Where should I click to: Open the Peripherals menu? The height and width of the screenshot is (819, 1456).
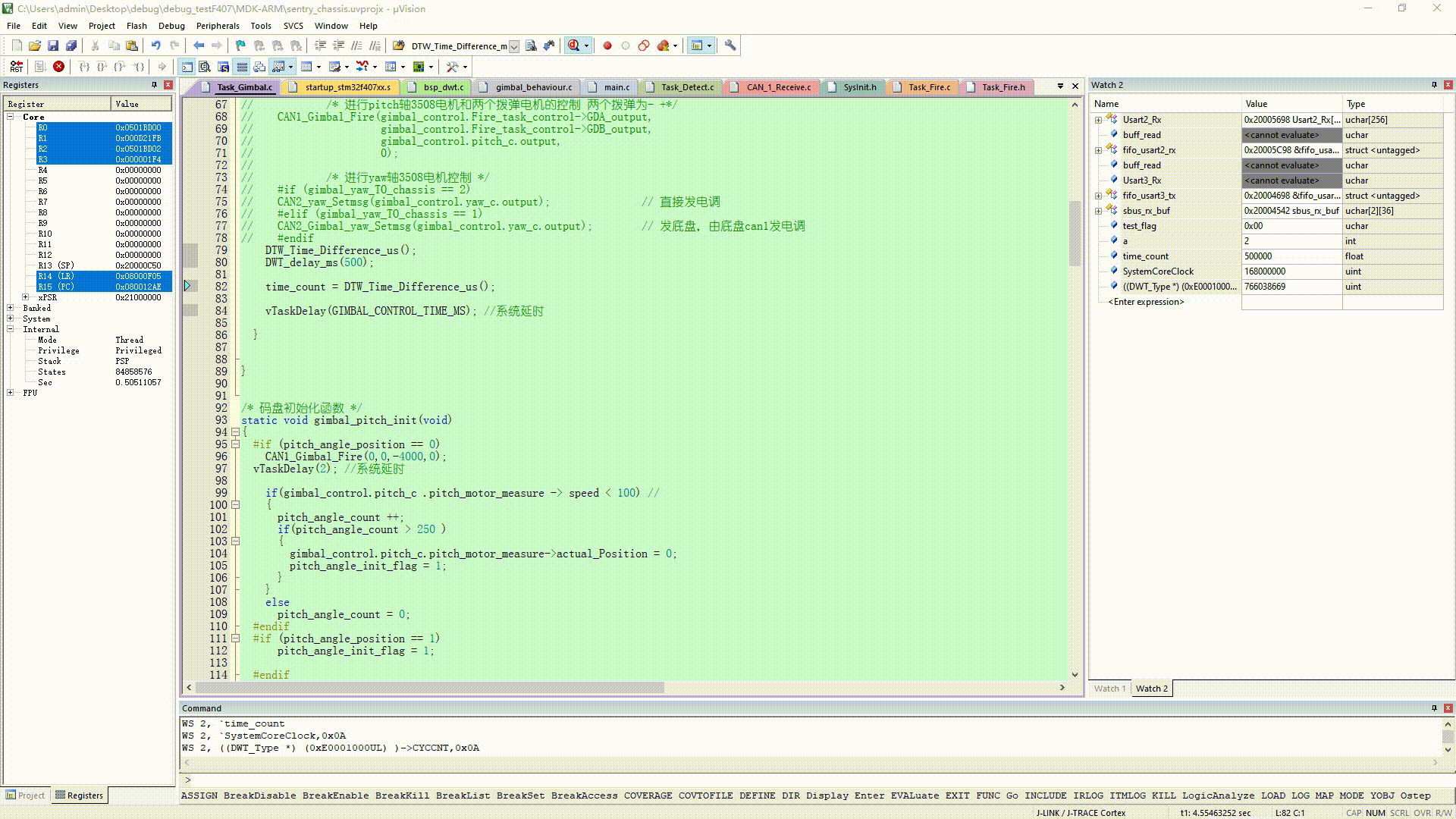point(217,26)
